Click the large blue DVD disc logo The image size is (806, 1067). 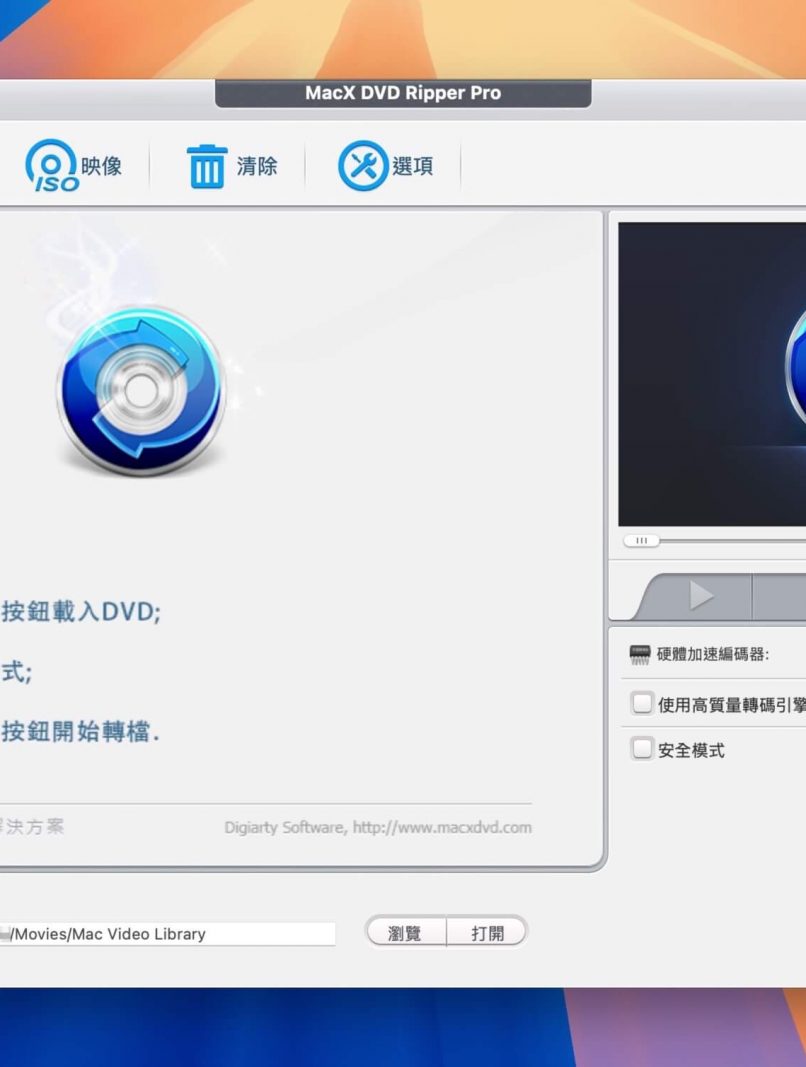coord(140,389)
